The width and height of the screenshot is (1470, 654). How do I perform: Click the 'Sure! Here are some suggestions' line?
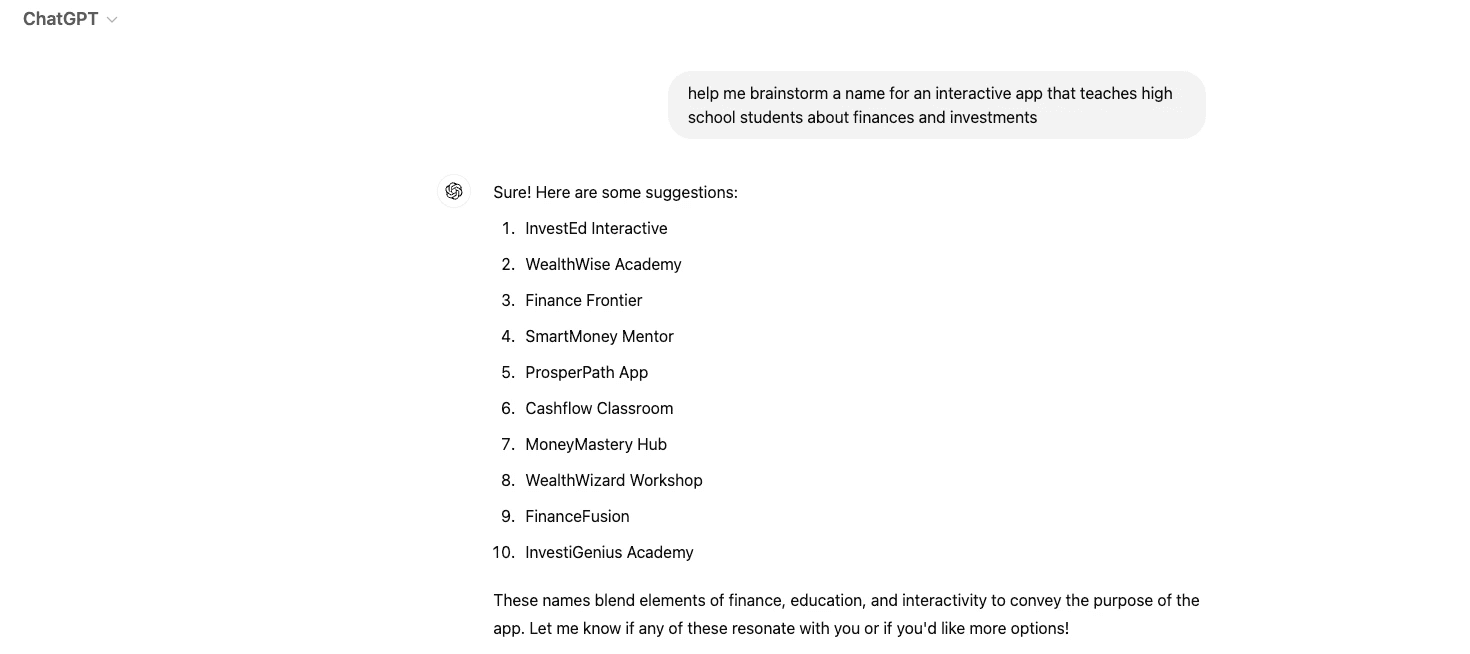(615, 192)
